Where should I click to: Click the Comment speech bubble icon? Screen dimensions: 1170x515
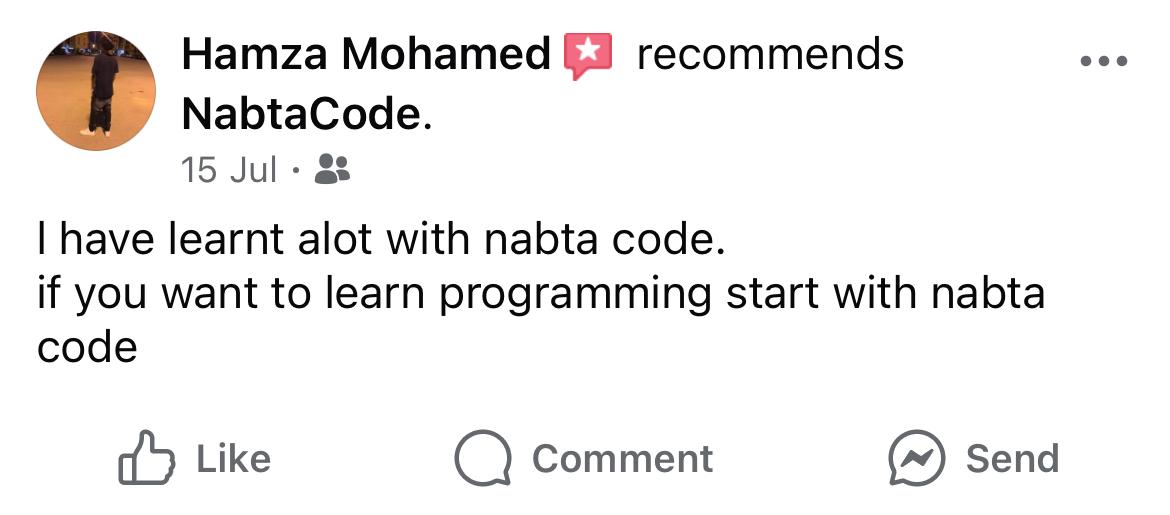[482, 459]
